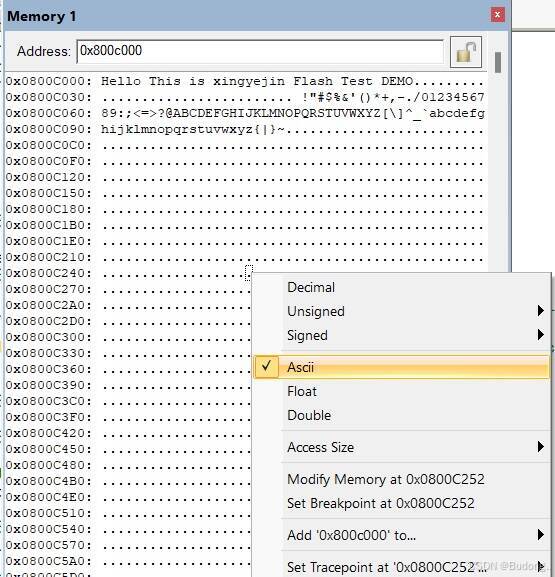Screen dimensions: 555x577
Task: Close the Memory 1 panel
Action: (x=498, y=15)
